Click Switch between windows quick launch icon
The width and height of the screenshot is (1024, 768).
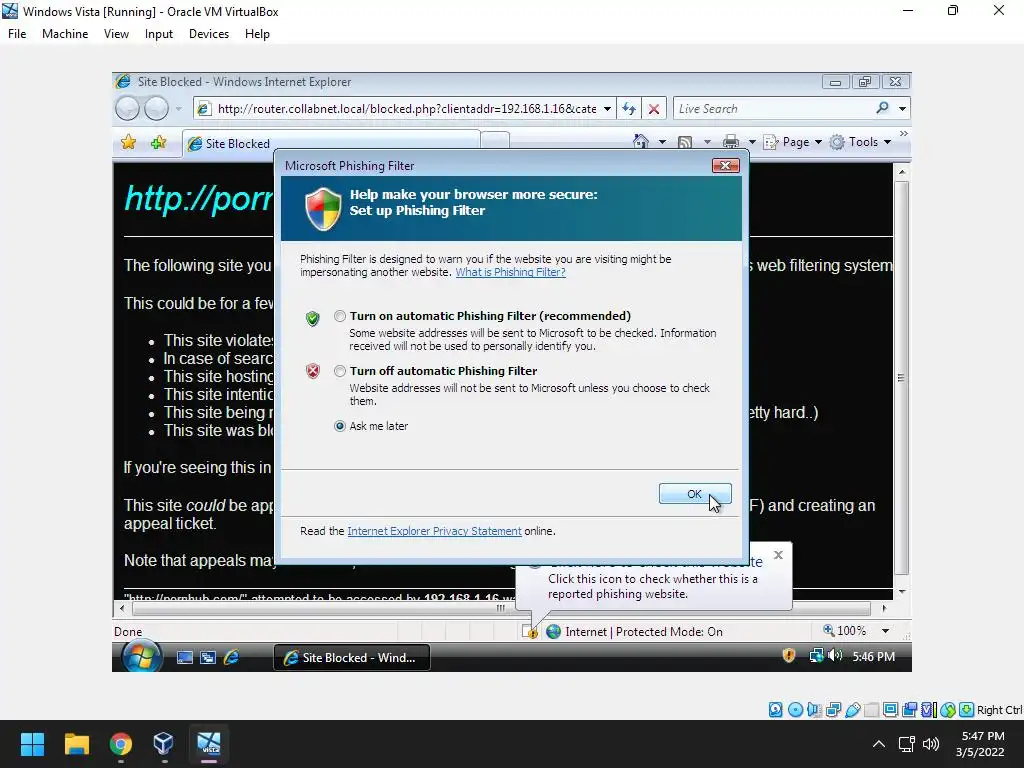click(x=208, y=658)
